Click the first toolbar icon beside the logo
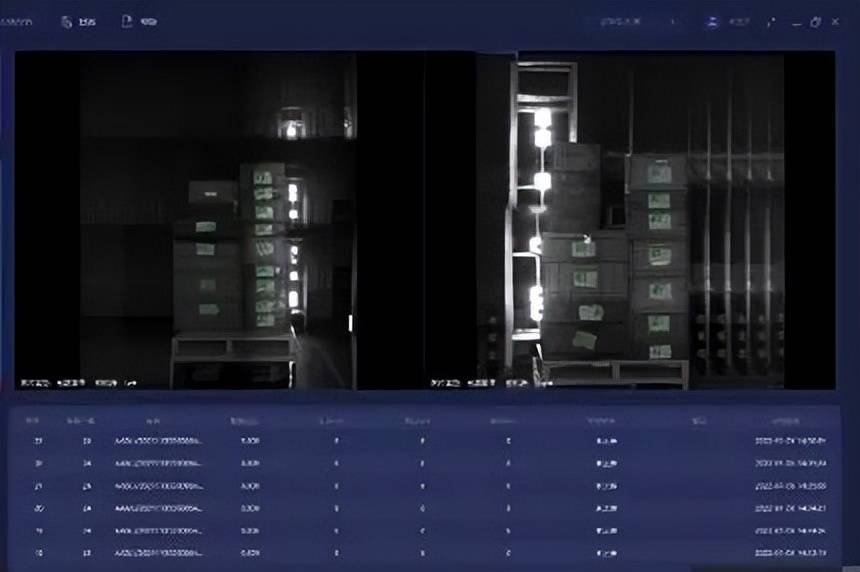This screenshot has height=572, width=860. (x=66, y=22)
